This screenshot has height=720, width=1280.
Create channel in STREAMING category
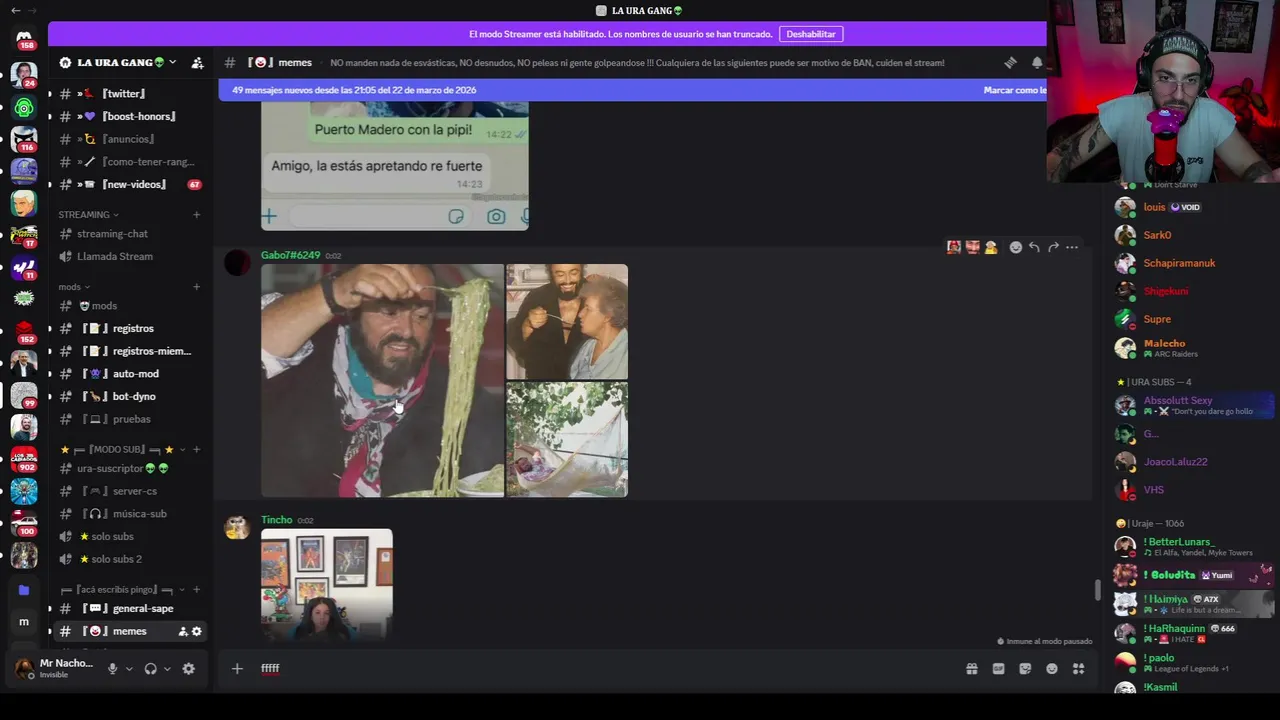(x=196, y=214)
